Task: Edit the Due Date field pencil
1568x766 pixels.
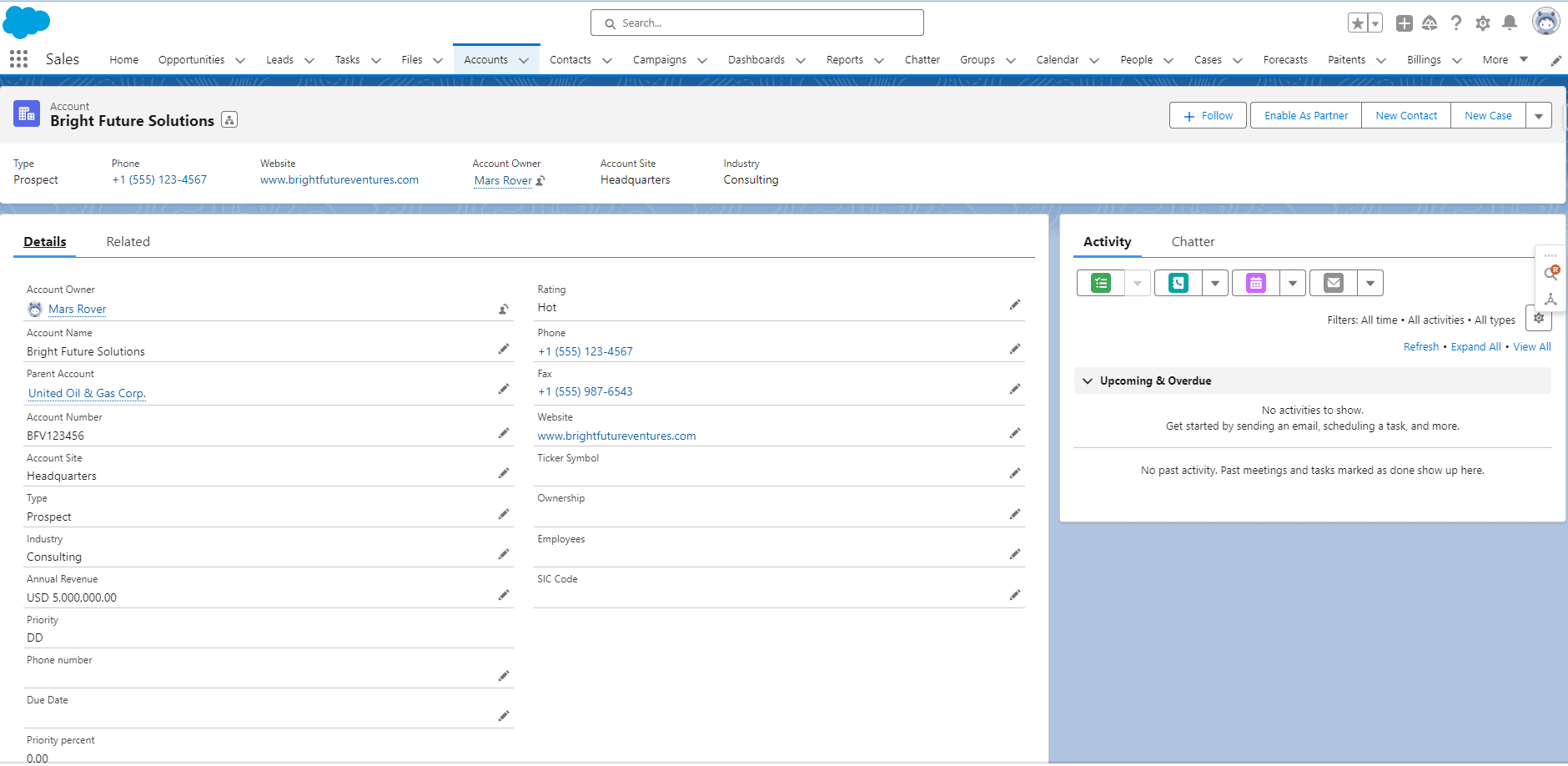Action: tap(504, 716)
